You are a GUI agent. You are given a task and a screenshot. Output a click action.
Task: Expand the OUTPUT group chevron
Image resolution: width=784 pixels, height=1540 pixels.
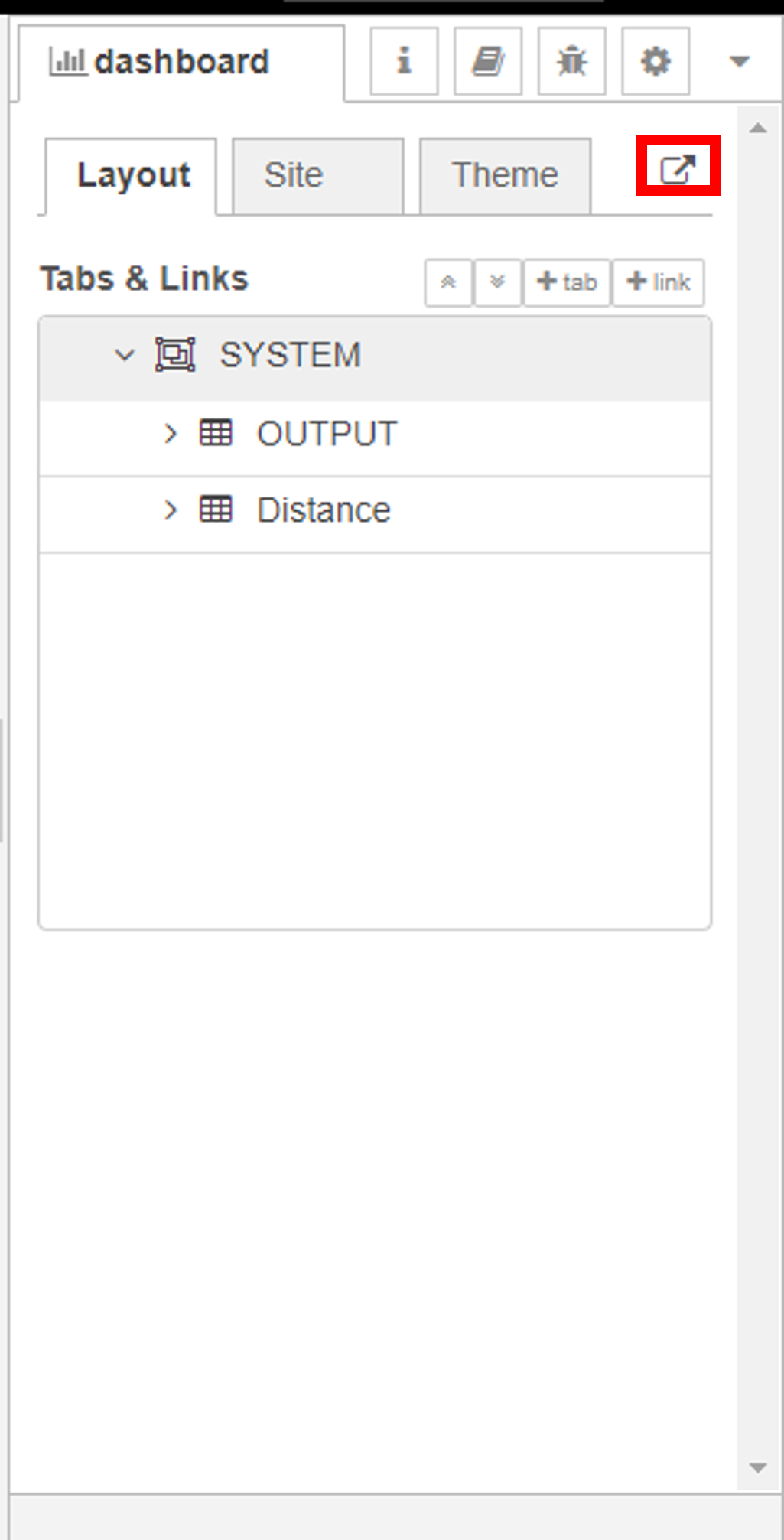point(171,434)
